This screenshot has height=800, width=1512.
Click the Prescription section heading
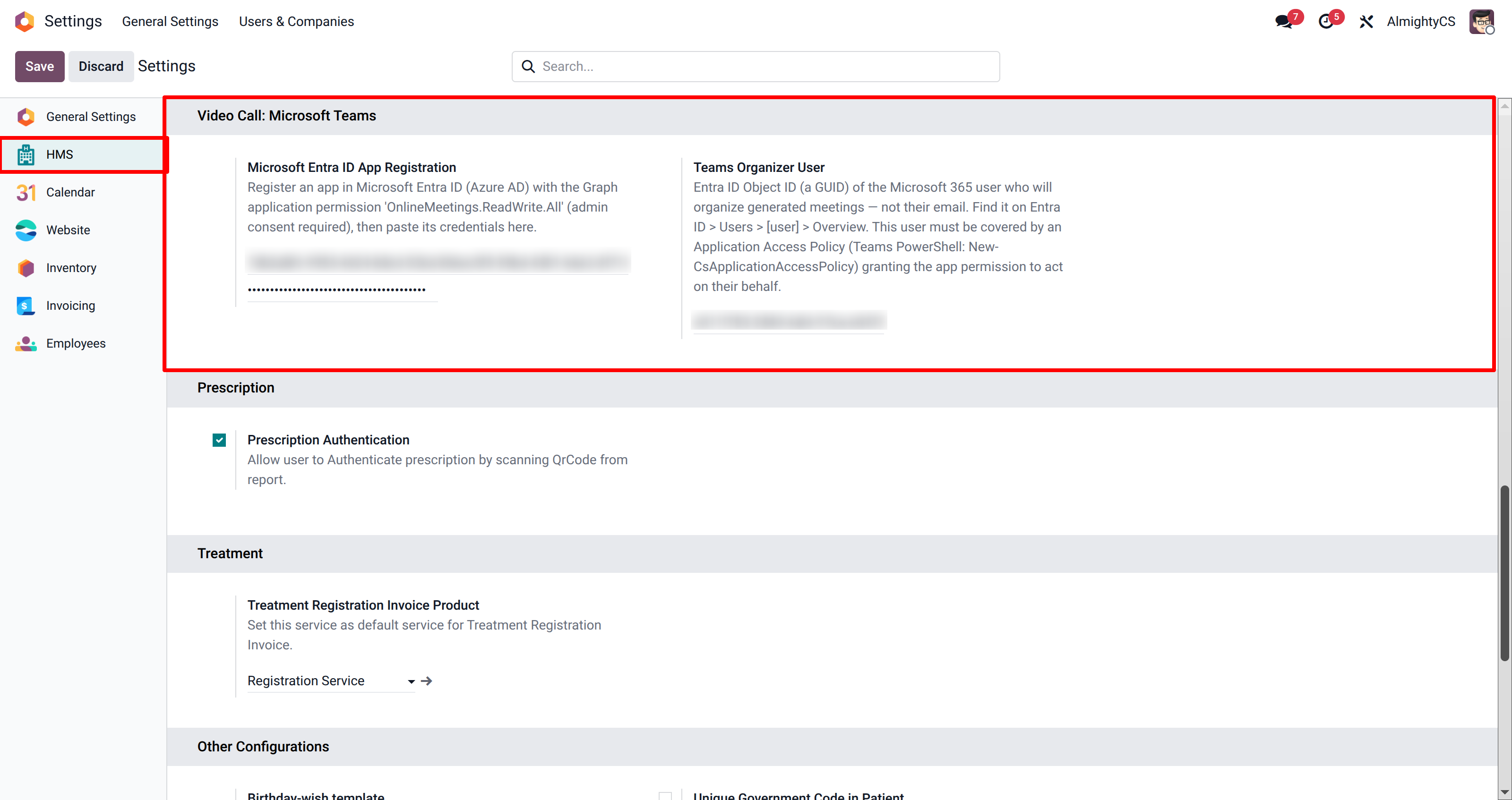click(x=236, y=388)
